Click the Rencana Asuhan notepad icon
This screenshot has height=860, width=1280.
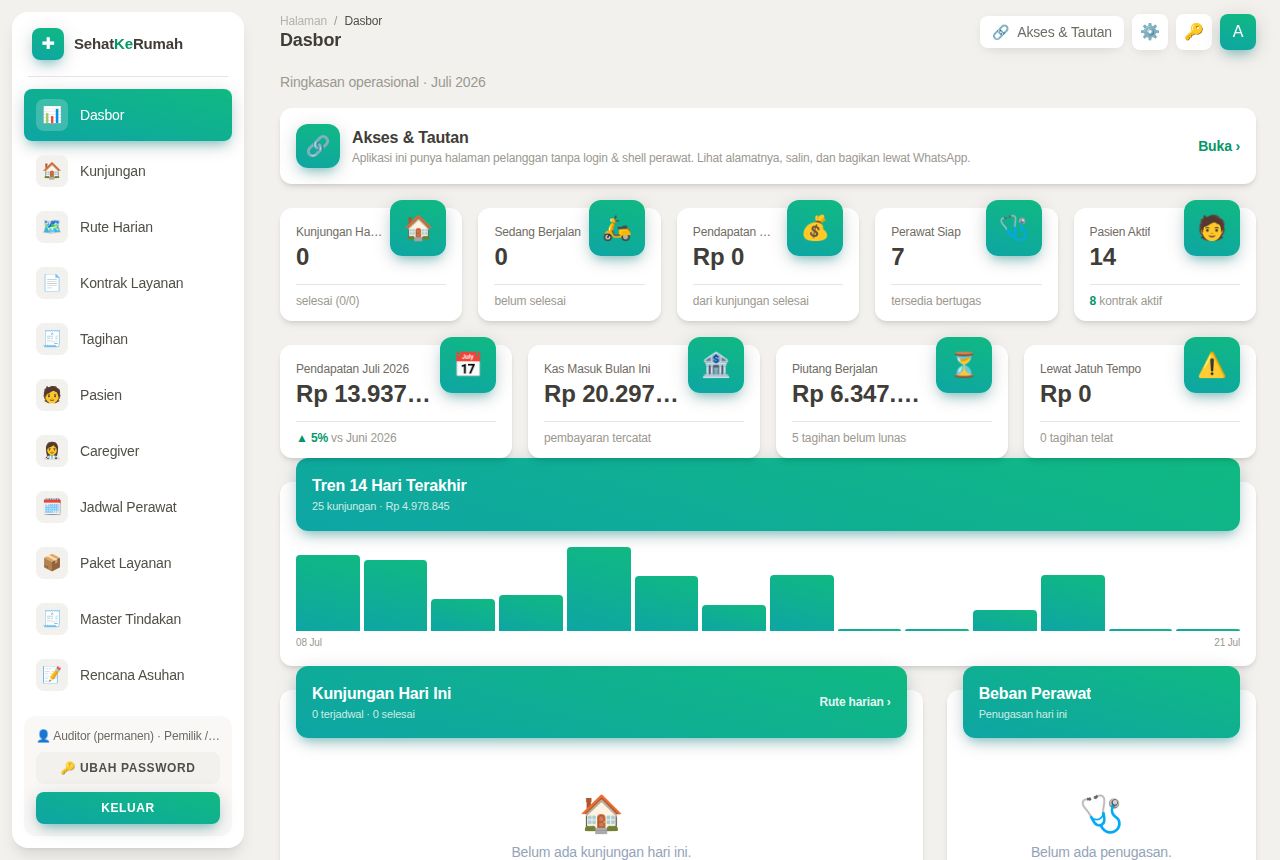tap(52, 675)
